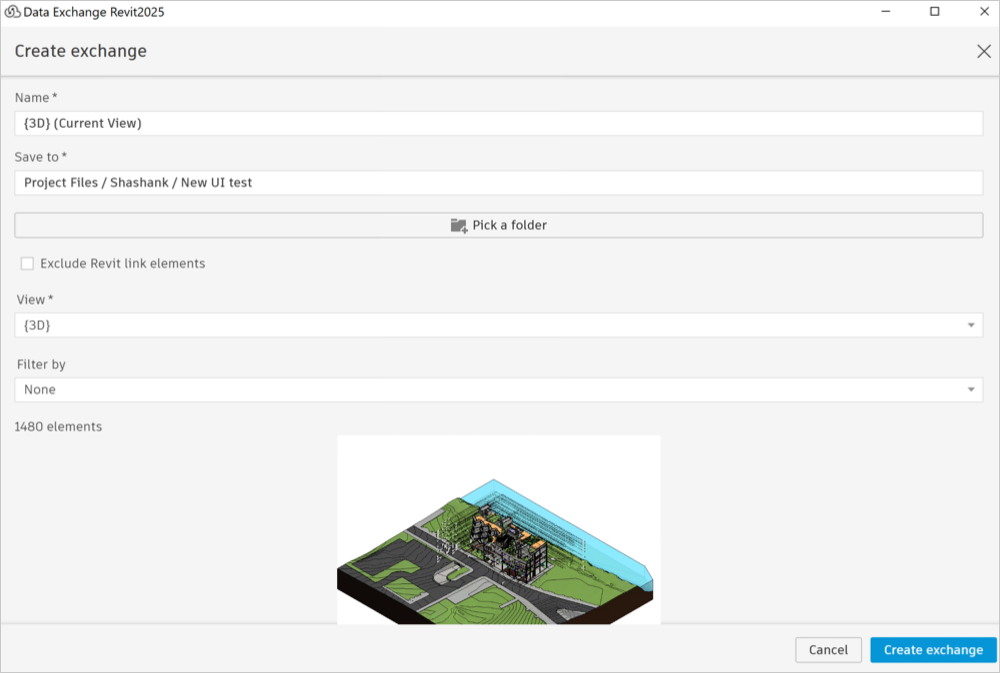Click the 3D model preview thumbnail

[499, 530]
